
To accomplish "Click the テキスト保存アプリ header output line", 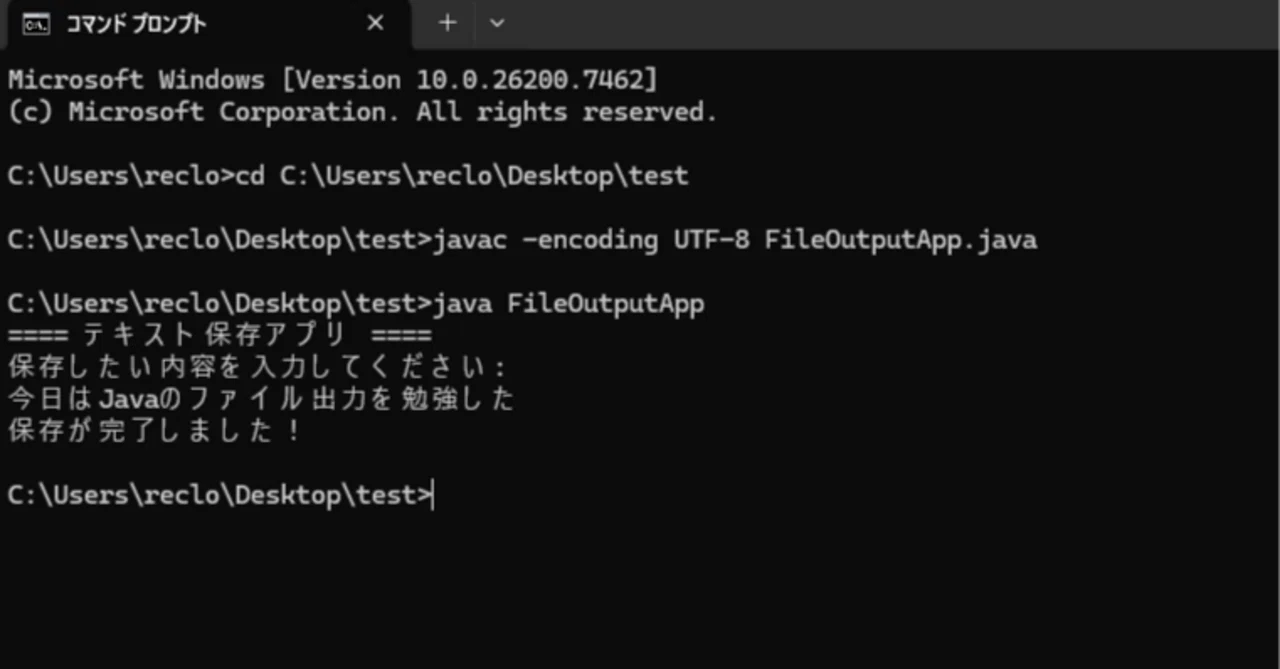I will click(219, 334).
